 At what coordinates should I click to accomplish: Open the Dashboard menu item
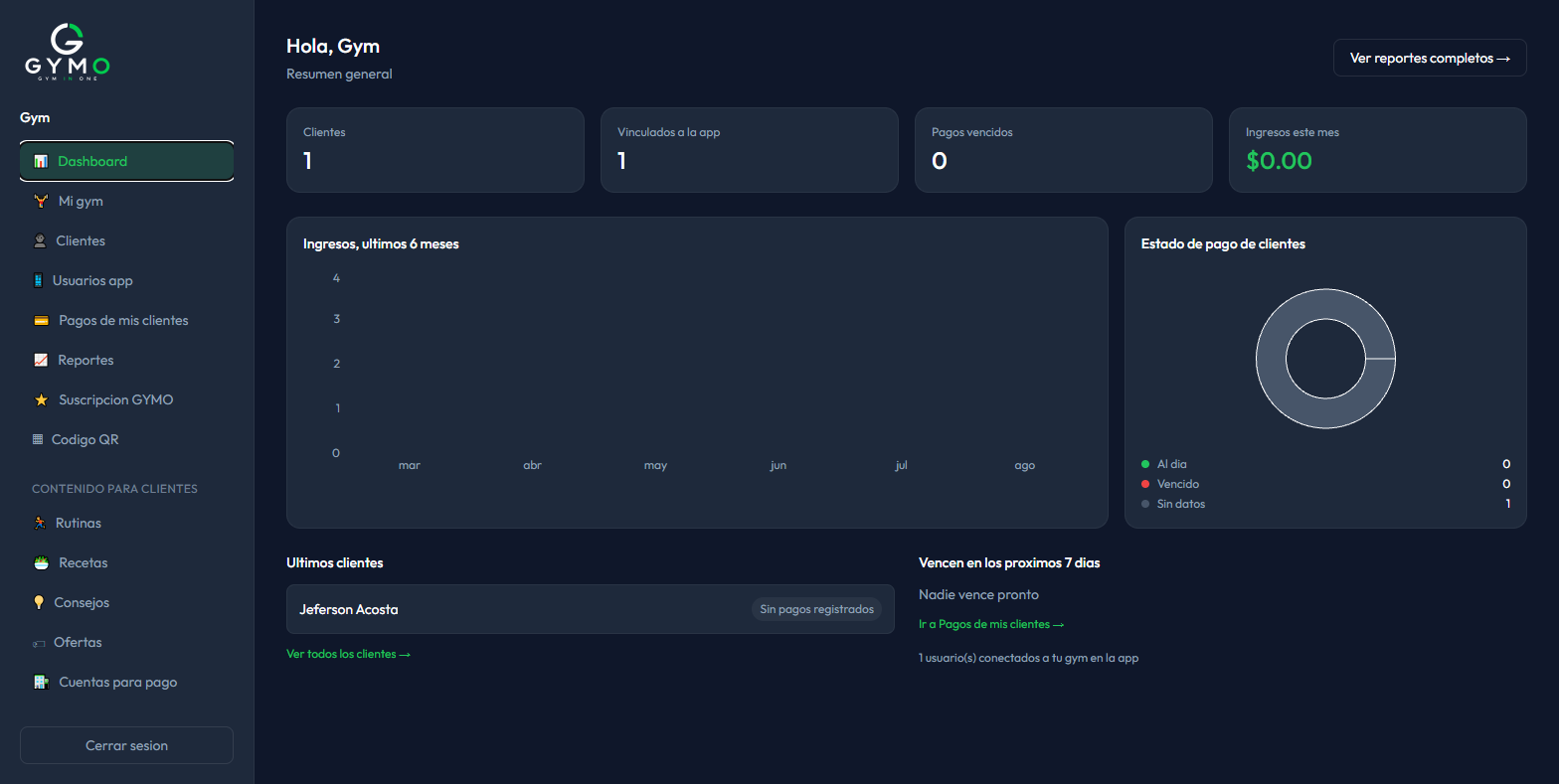(126, 161)
